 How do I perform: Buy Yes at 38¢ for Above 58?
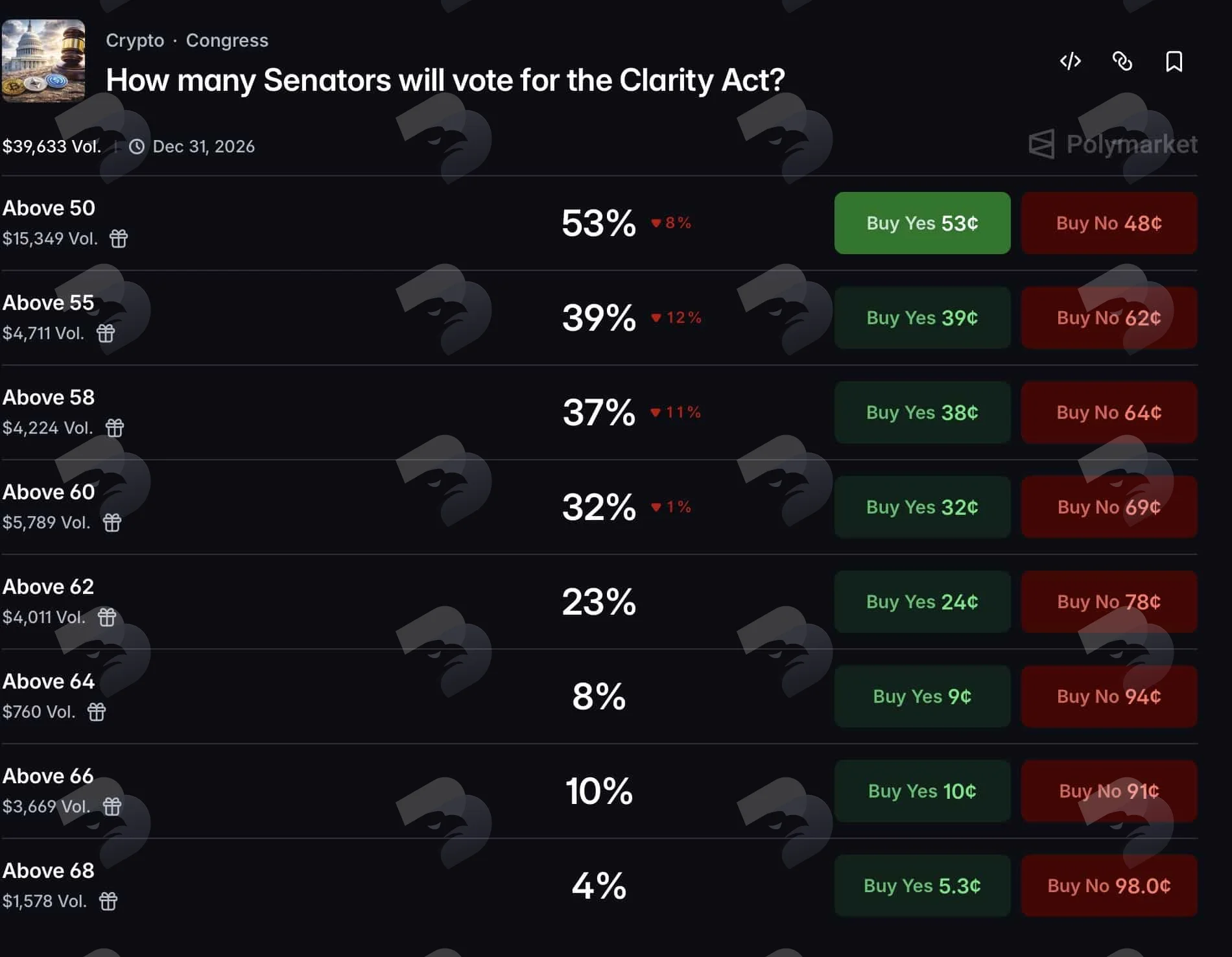pyautogui.click(x=922, y=412)
